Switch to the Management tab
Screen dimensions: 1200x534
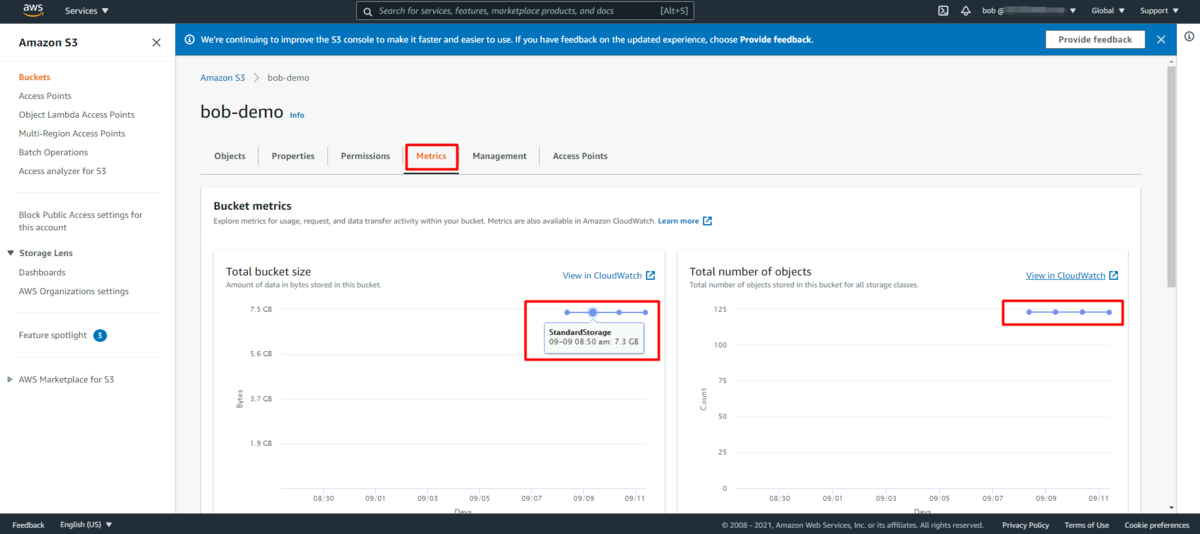tap(499, 156)
